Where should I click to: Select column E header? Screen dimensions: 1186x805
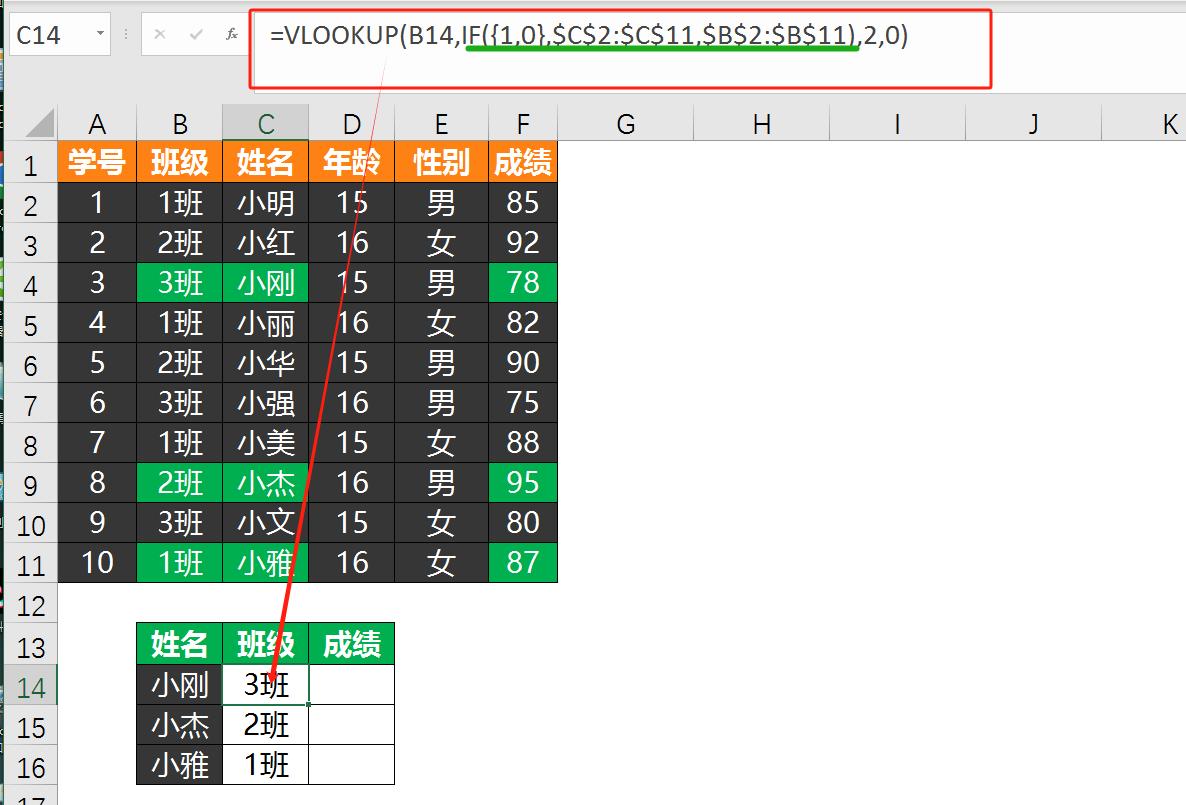click(441, 123)
